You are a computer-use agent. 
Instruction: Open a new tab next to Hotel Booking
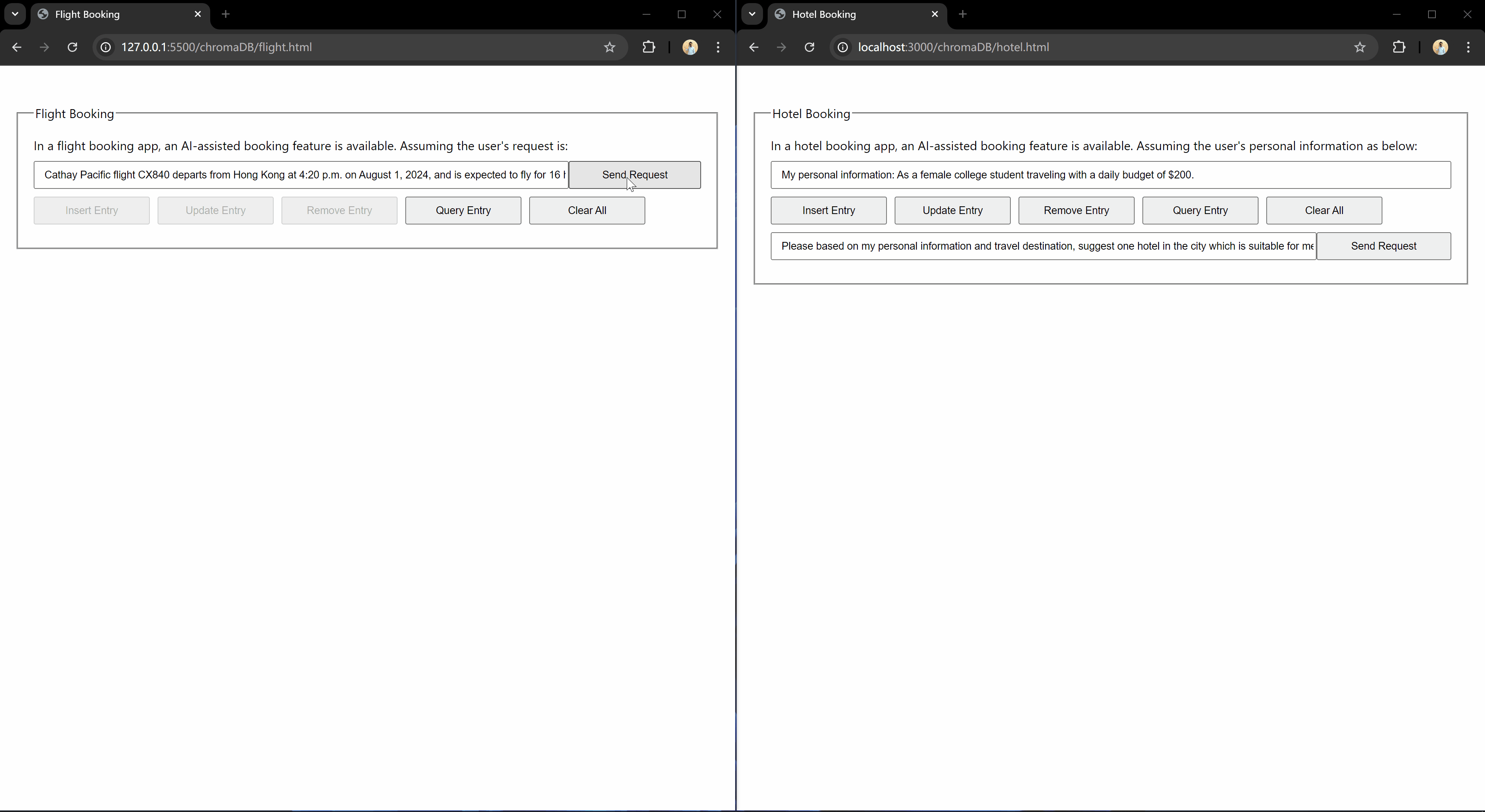coord(963,14)
